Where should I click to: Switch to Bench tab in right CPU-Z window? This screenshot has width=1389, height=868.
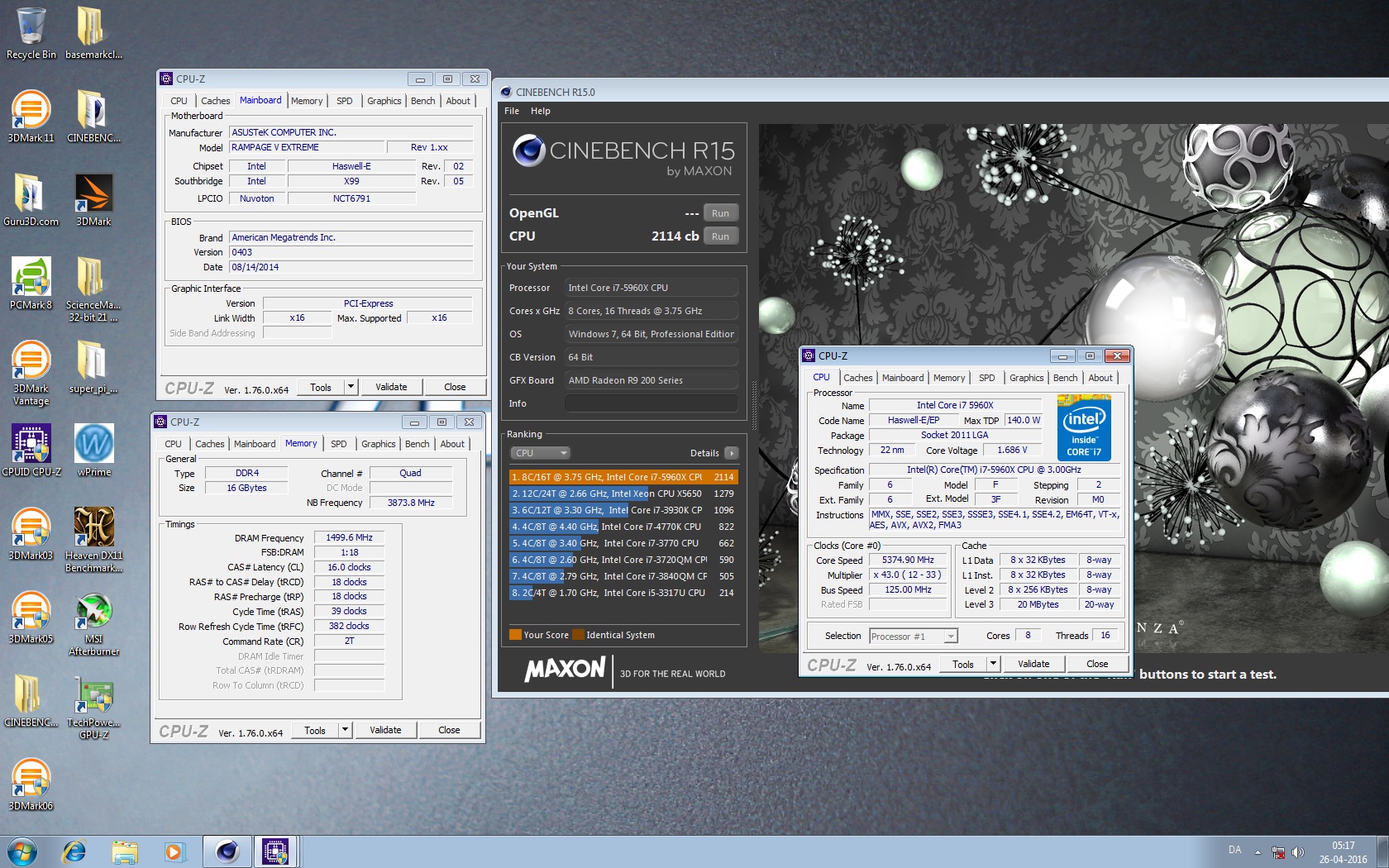tap(1065, 378)
